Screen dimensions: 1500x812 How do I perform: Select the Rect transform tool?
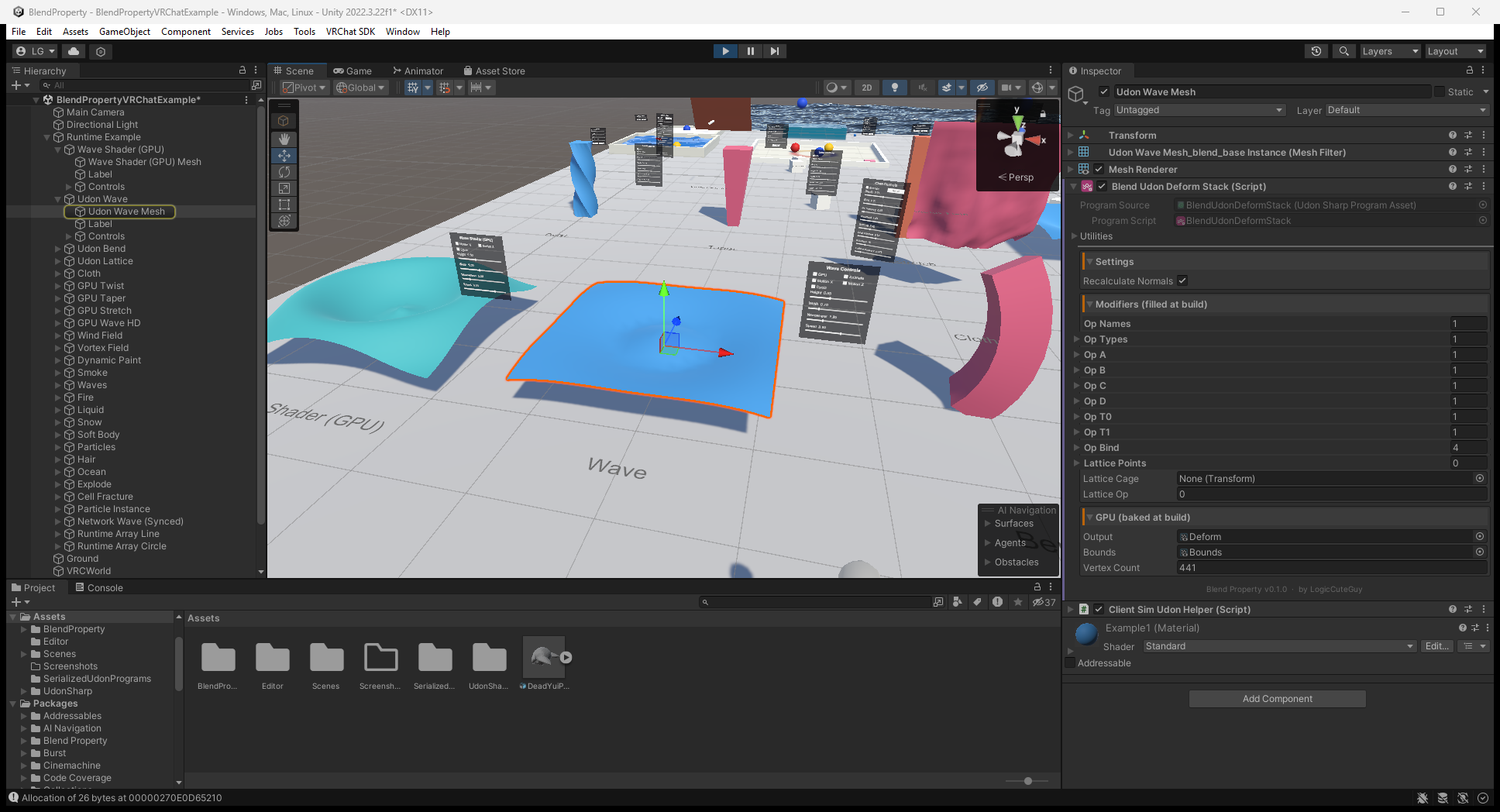[284, 205]
